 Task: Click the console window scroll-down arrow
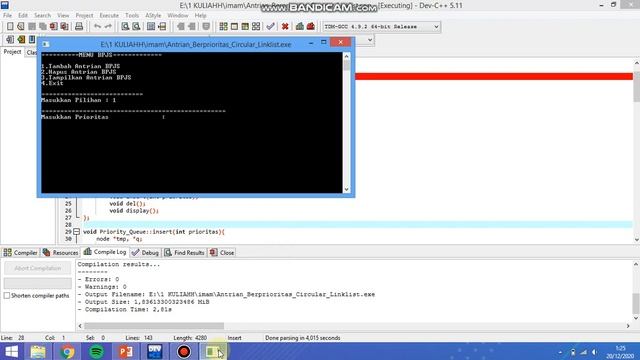pyautogui.click(x=347, y=189)
